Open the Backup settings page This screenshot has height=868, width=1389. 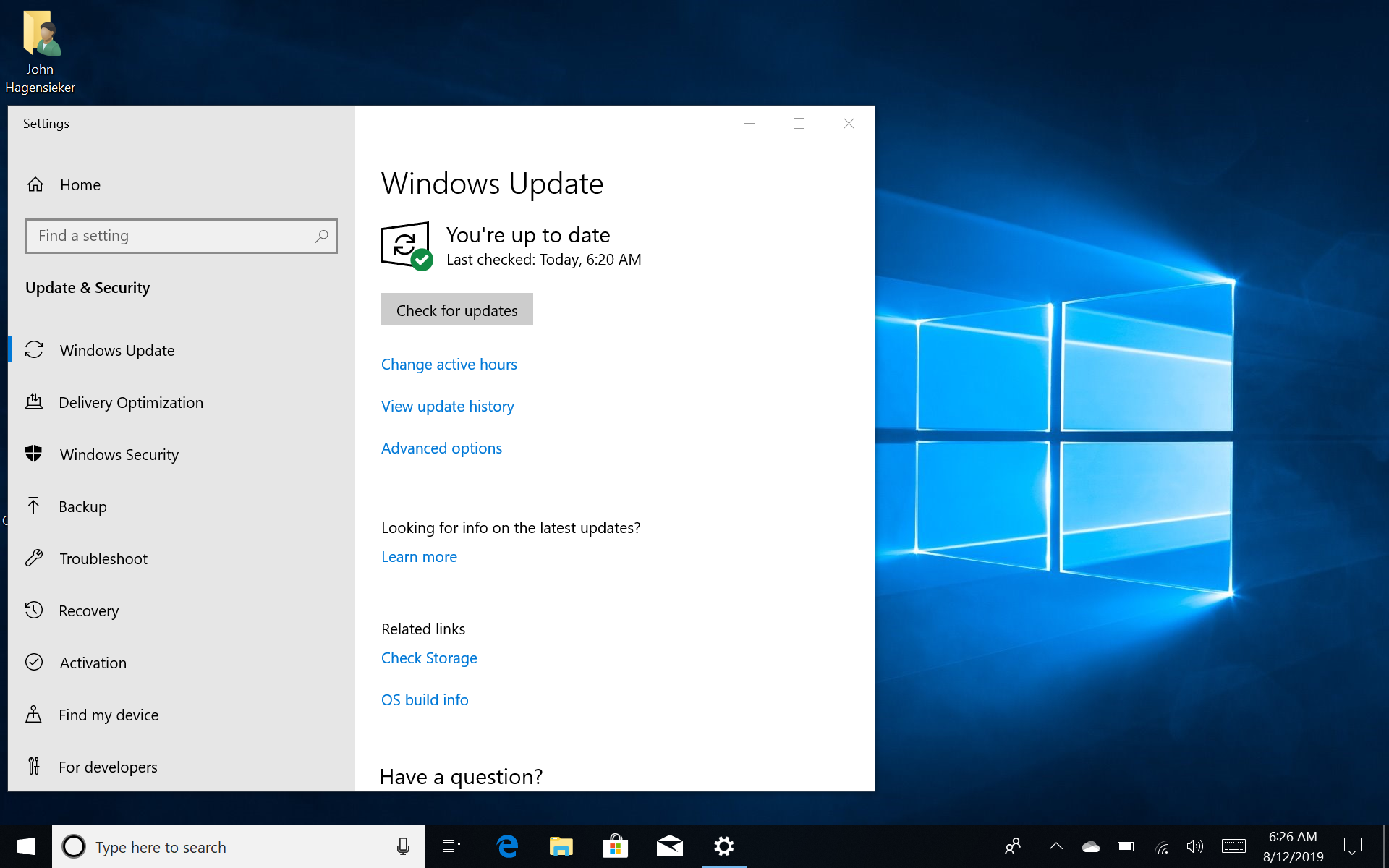click(182, 506)
